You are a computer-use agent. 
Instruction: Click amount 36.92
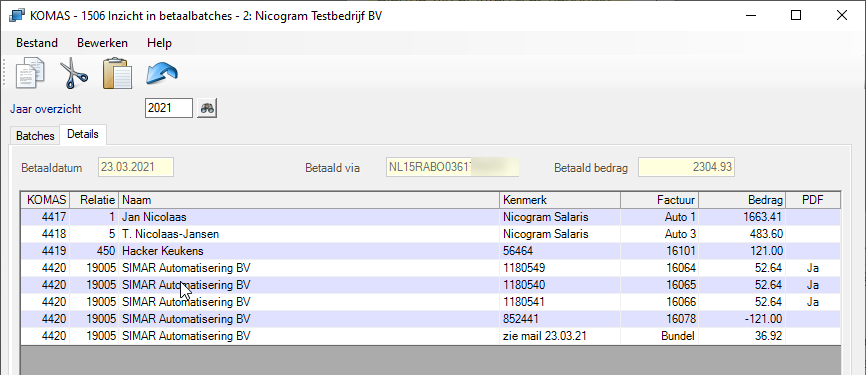769,336
